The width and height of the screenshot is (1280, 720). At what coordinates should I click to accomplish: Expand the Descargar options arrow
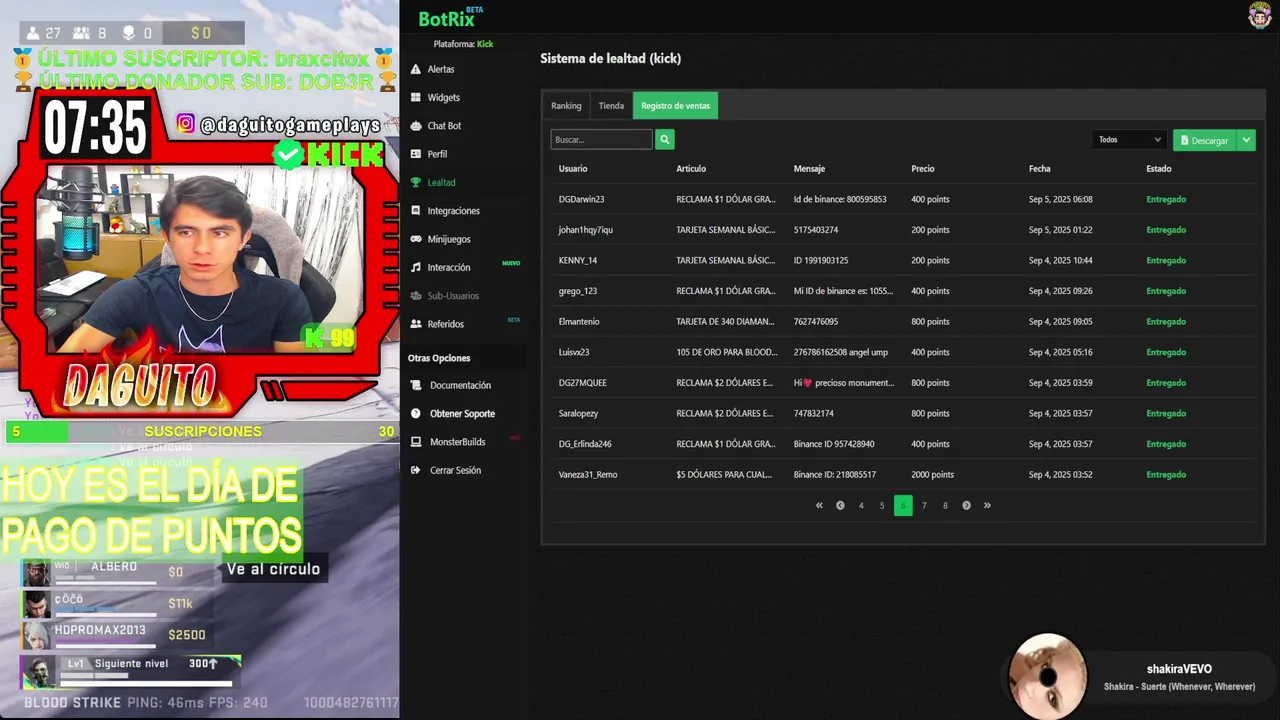coord(1246,140)
